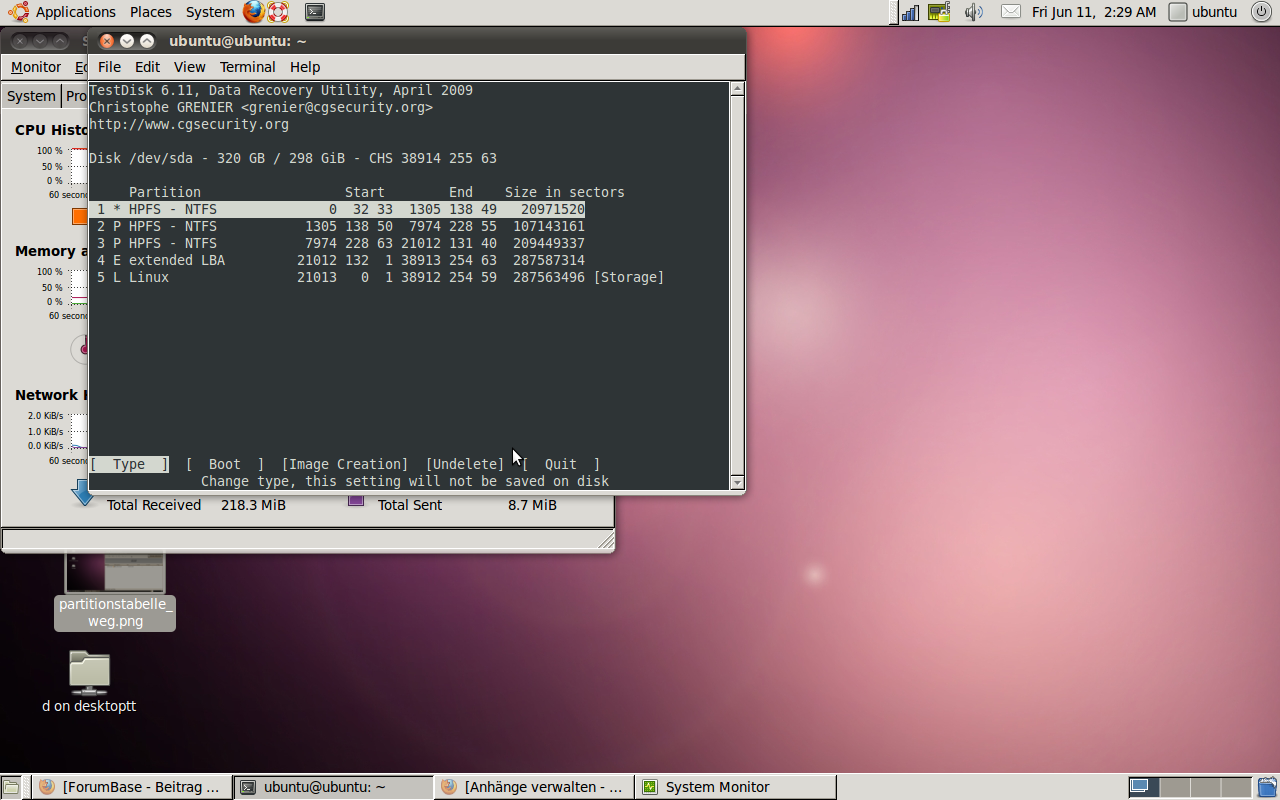This screenshot has height=800, width=1280.
Task: Click purple Total Sent color swatch
Action: [x=356, y=500]
